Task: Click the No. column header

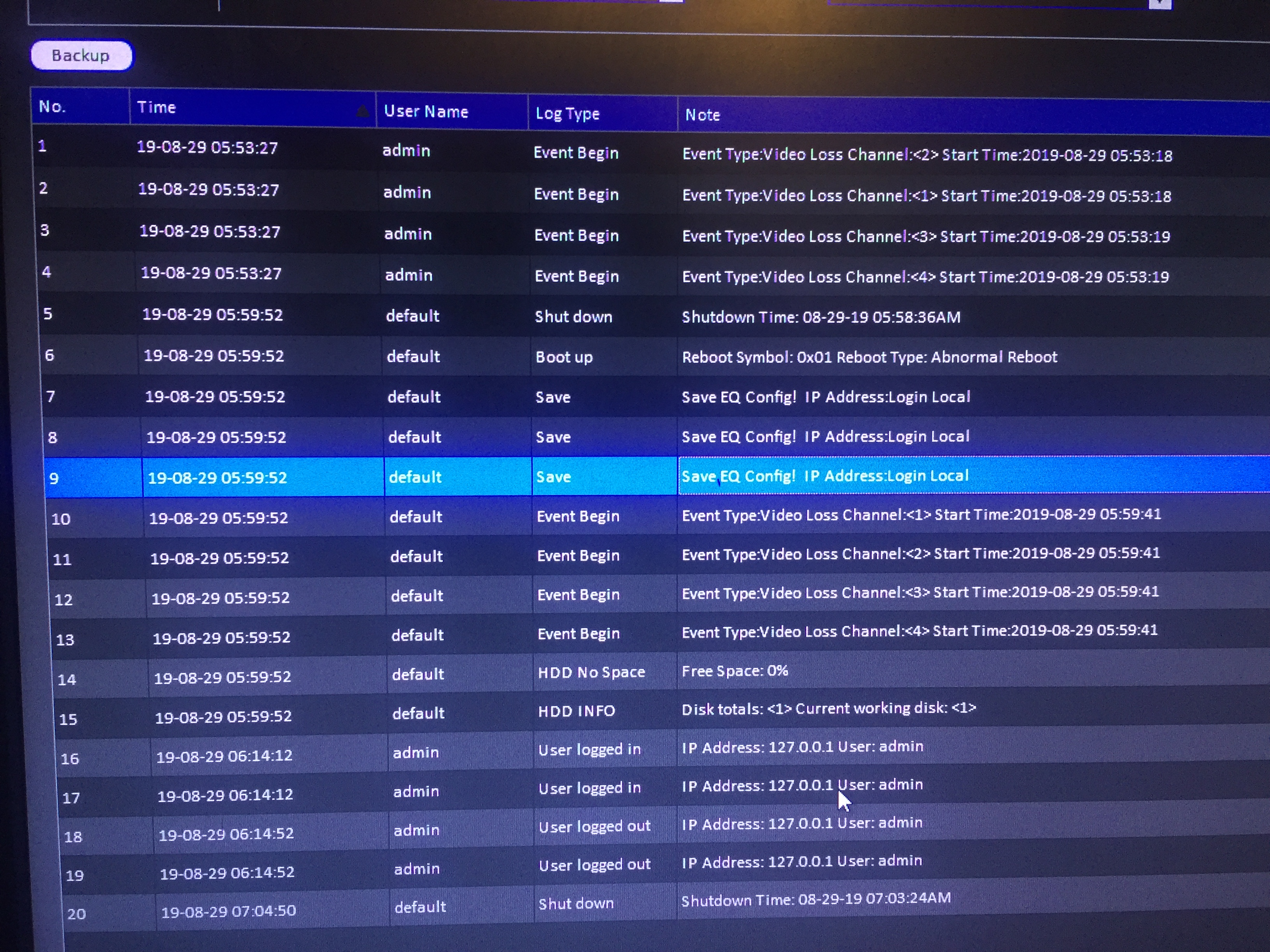Action: point(52,107)
